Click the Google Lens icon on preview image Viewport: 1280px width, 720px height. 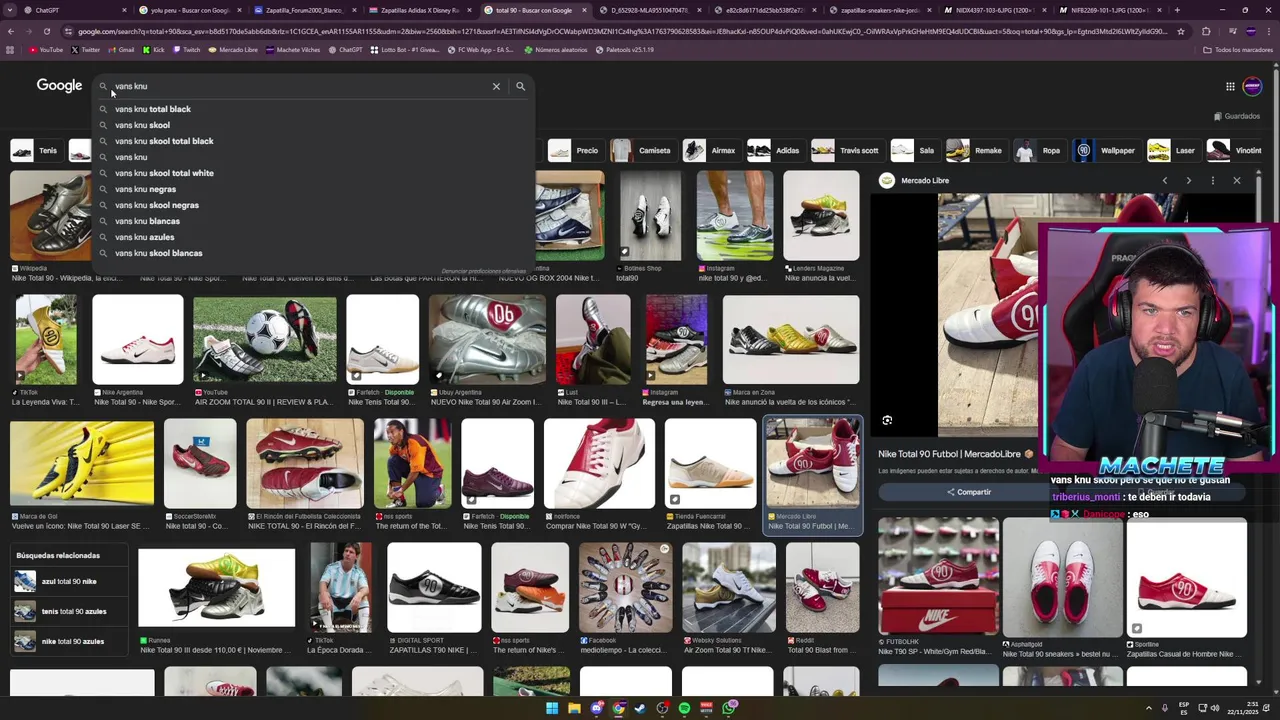[887, 420]
